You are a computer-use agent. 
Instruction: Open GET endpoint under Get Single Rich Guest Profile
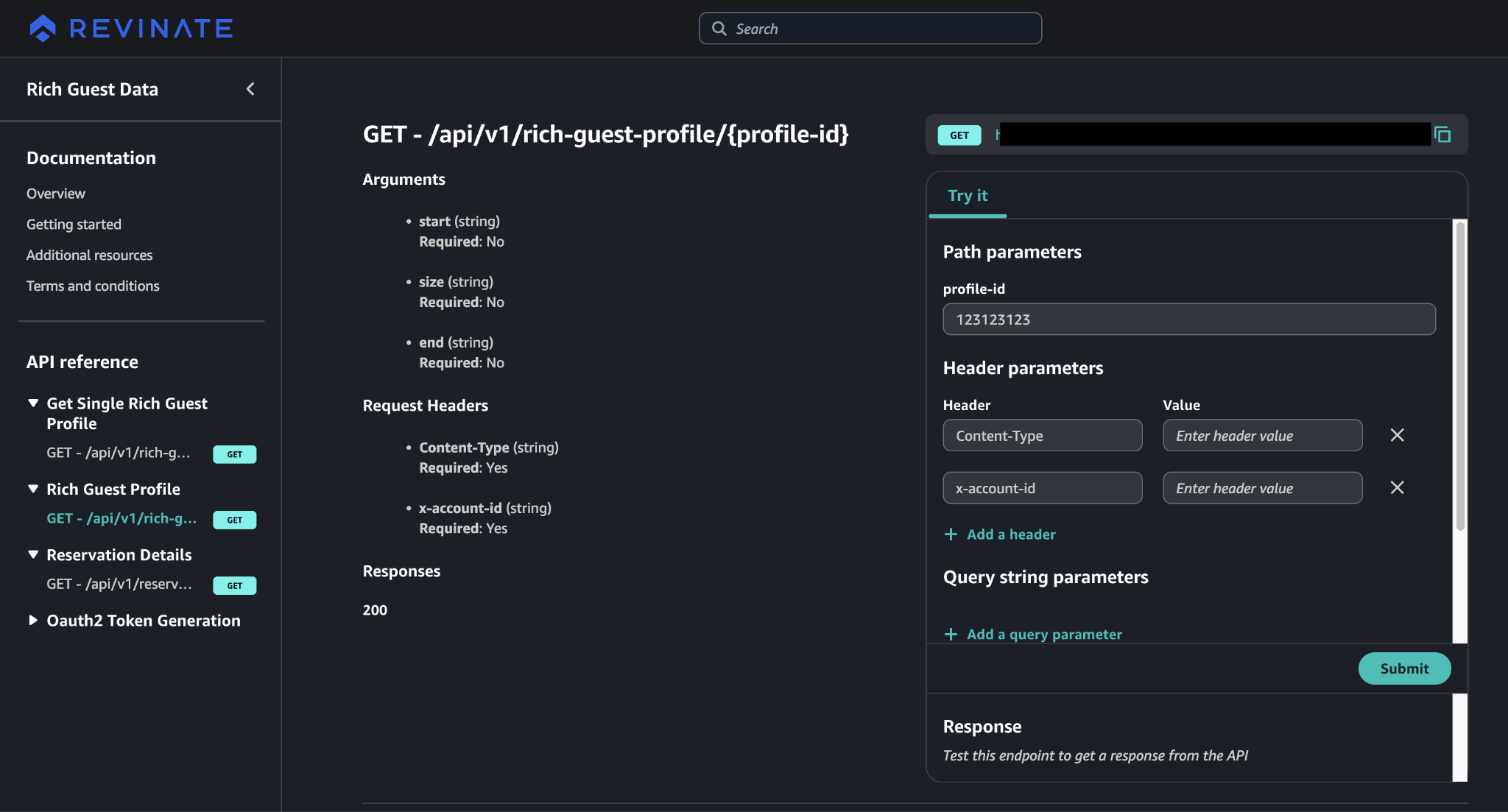119,453
